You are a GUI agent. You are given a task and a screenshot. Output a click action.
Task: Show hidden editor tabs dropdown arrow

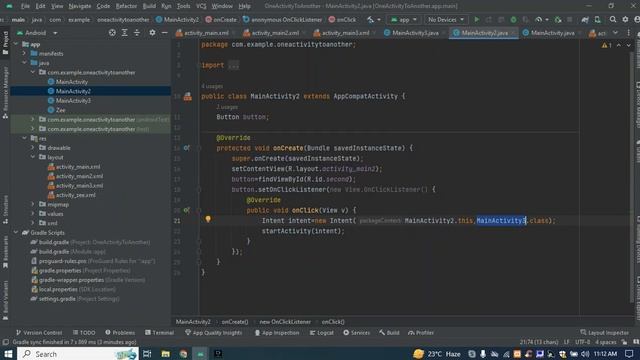616,33
